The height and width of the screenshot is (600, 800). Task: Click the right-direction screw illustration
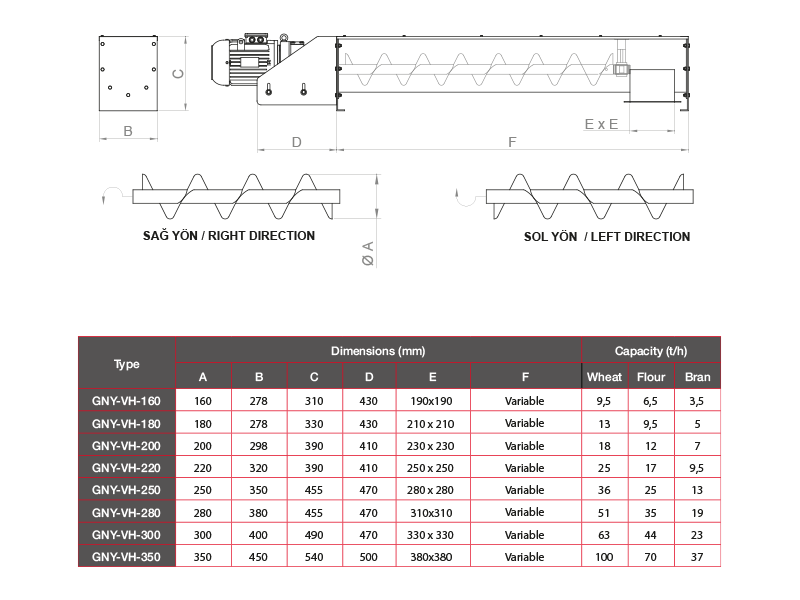(x=236, y=196)
